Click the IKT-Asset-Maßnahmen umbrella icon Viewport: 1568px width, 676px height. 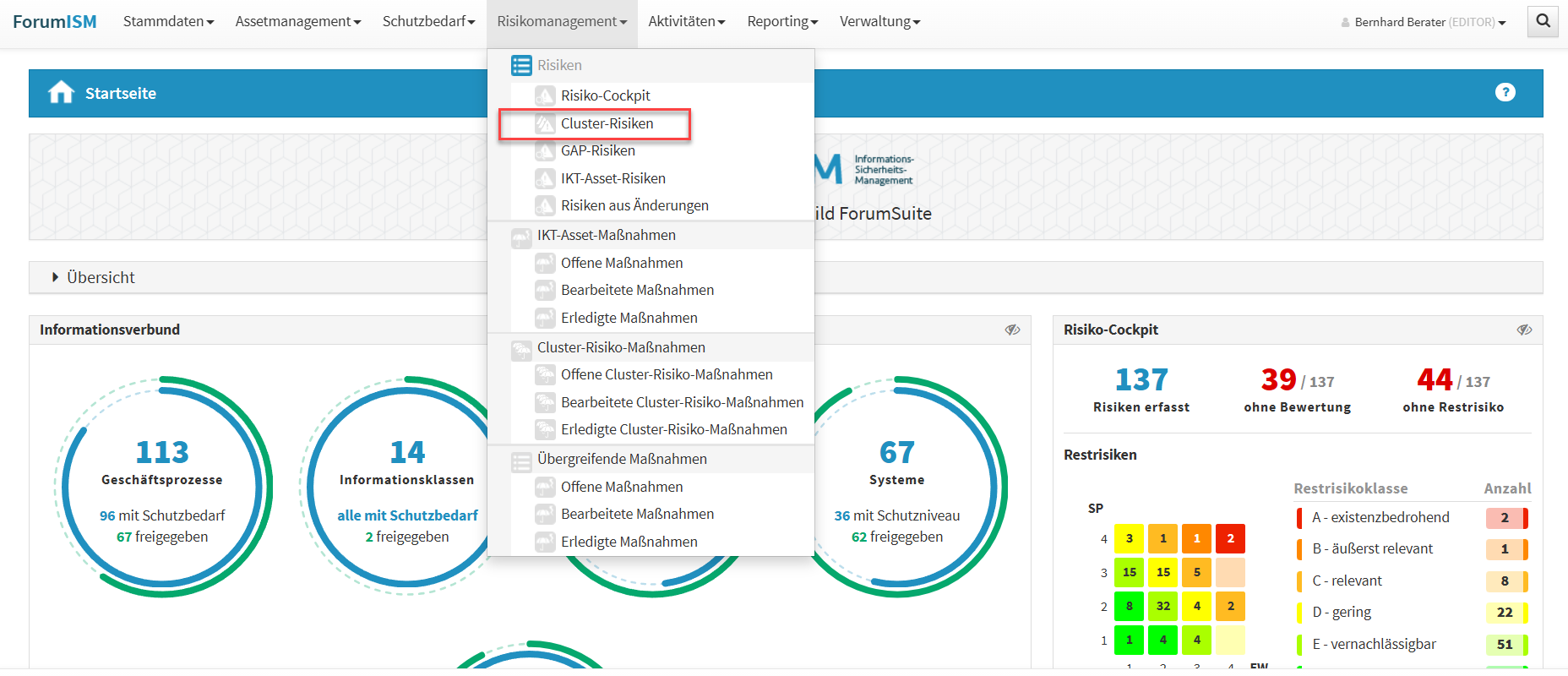[x=521, y=236]
